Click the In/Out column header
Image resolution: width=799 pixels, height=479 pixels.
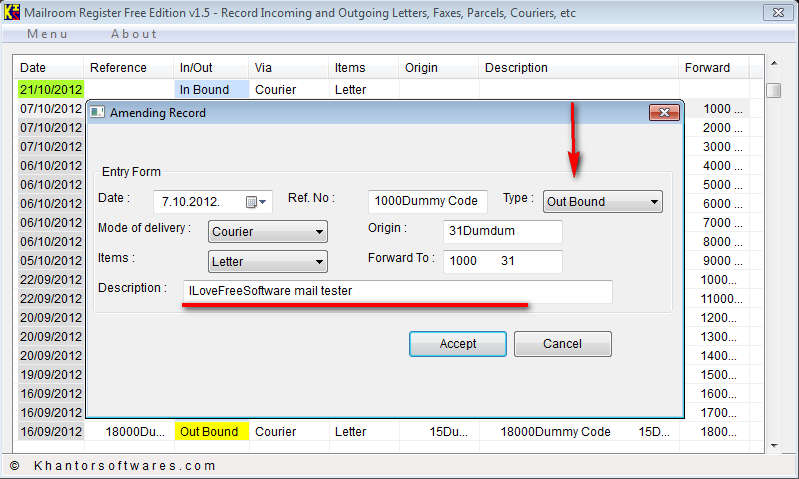coord(211,68)
